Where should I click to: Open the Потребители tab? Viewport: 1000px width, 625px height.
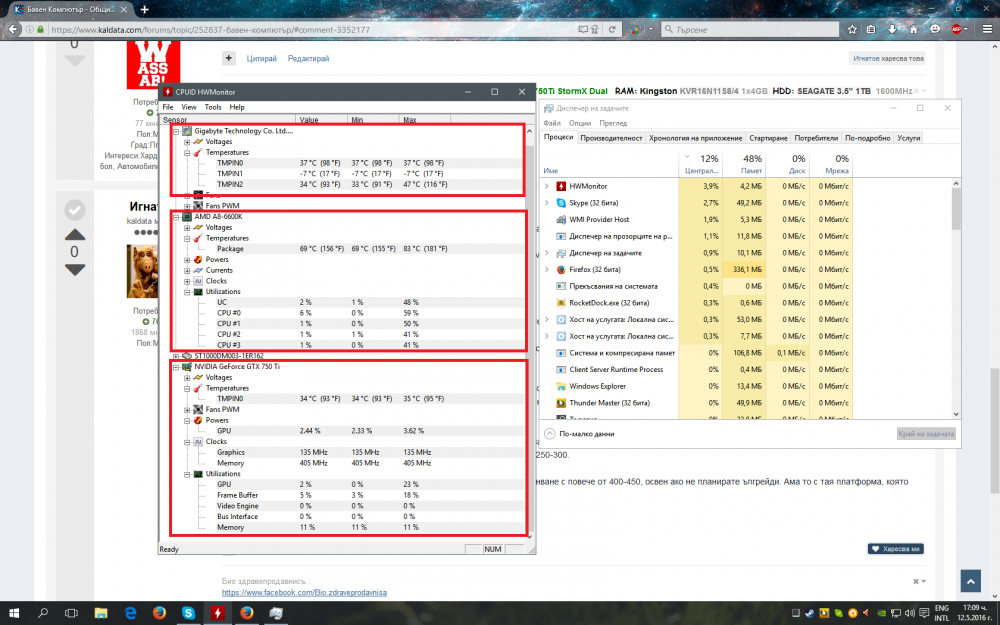point(816,138)
